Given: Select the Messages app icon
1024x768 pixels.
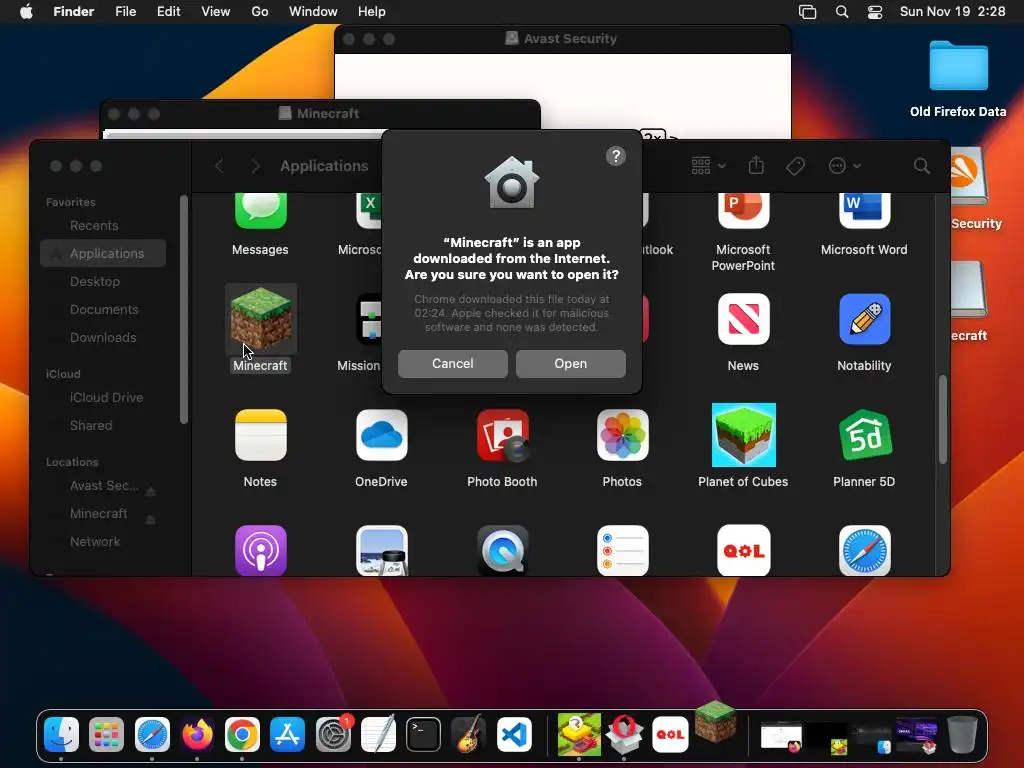Looking at the screenshot, I should [261, 210].
